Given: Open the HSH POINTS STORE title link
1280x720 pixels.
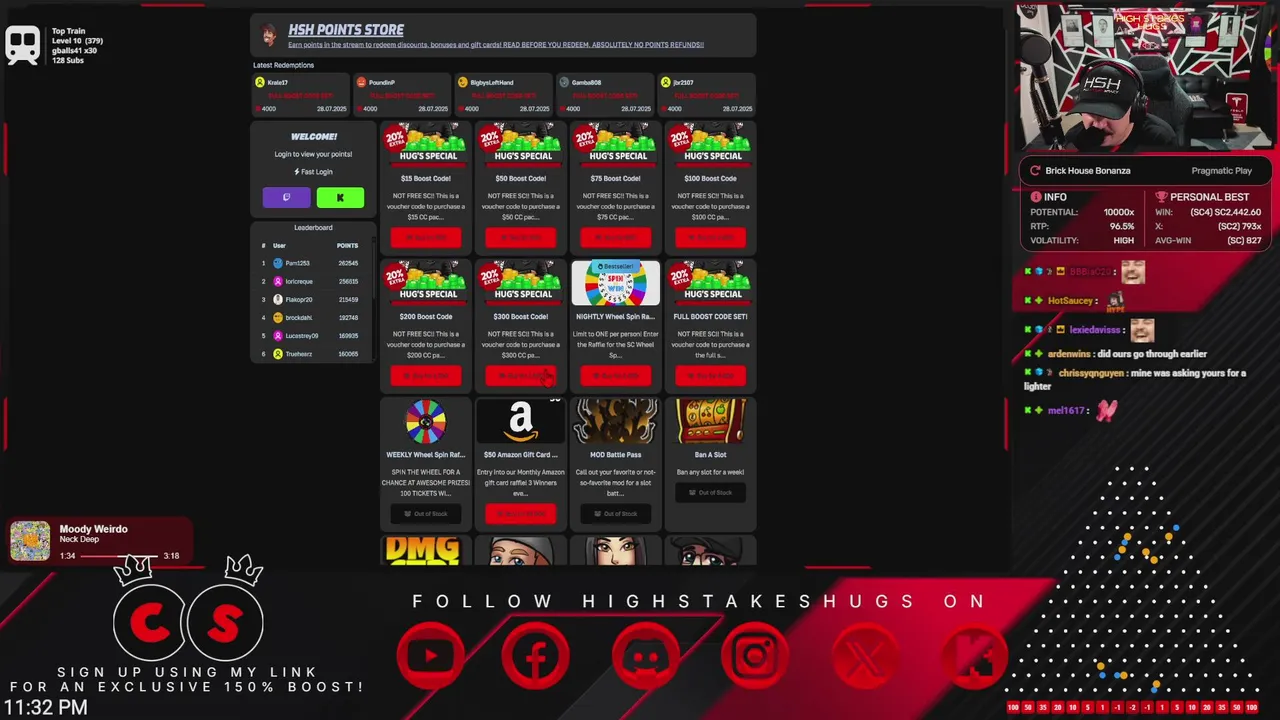Looking at the screenshot, I should coord(346,30).
